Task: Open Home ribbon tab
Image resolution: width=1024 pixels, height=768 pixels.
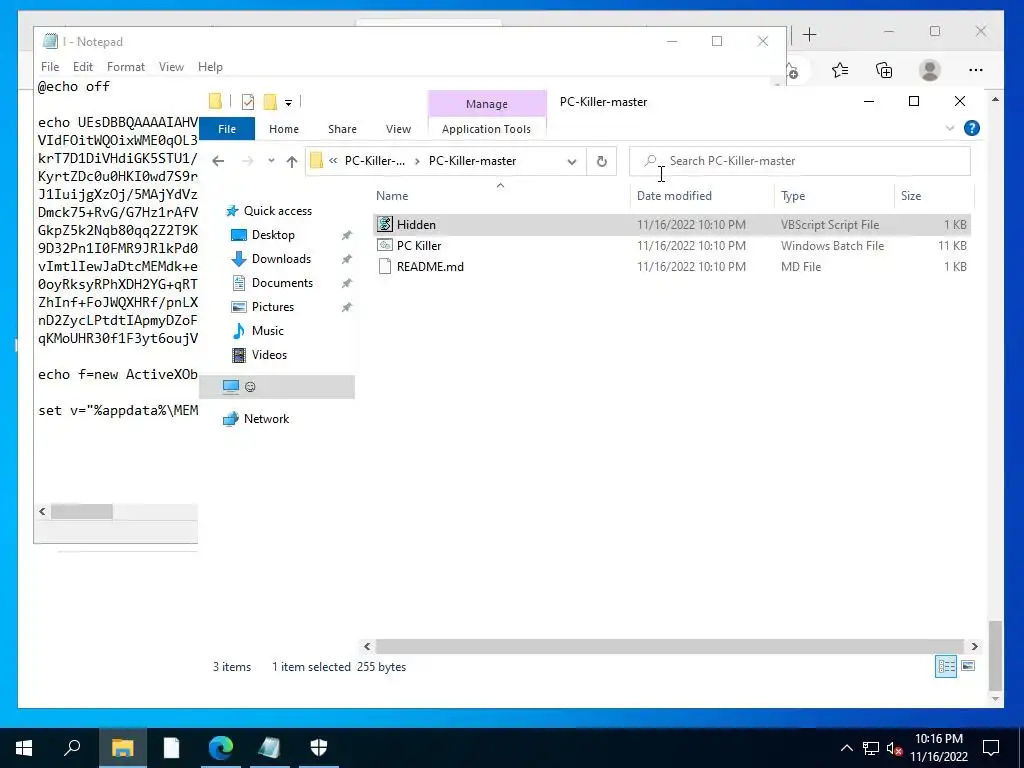Action: pyautogui.click(x=283, y=129)
